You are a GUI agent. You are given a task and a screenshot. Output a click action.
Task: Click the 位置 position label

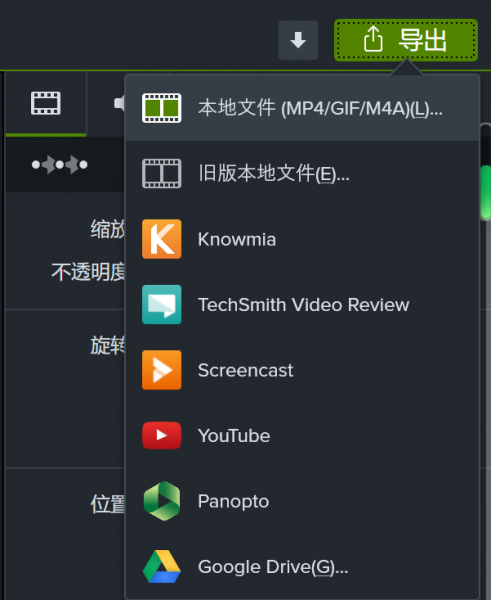coord(108,504)
